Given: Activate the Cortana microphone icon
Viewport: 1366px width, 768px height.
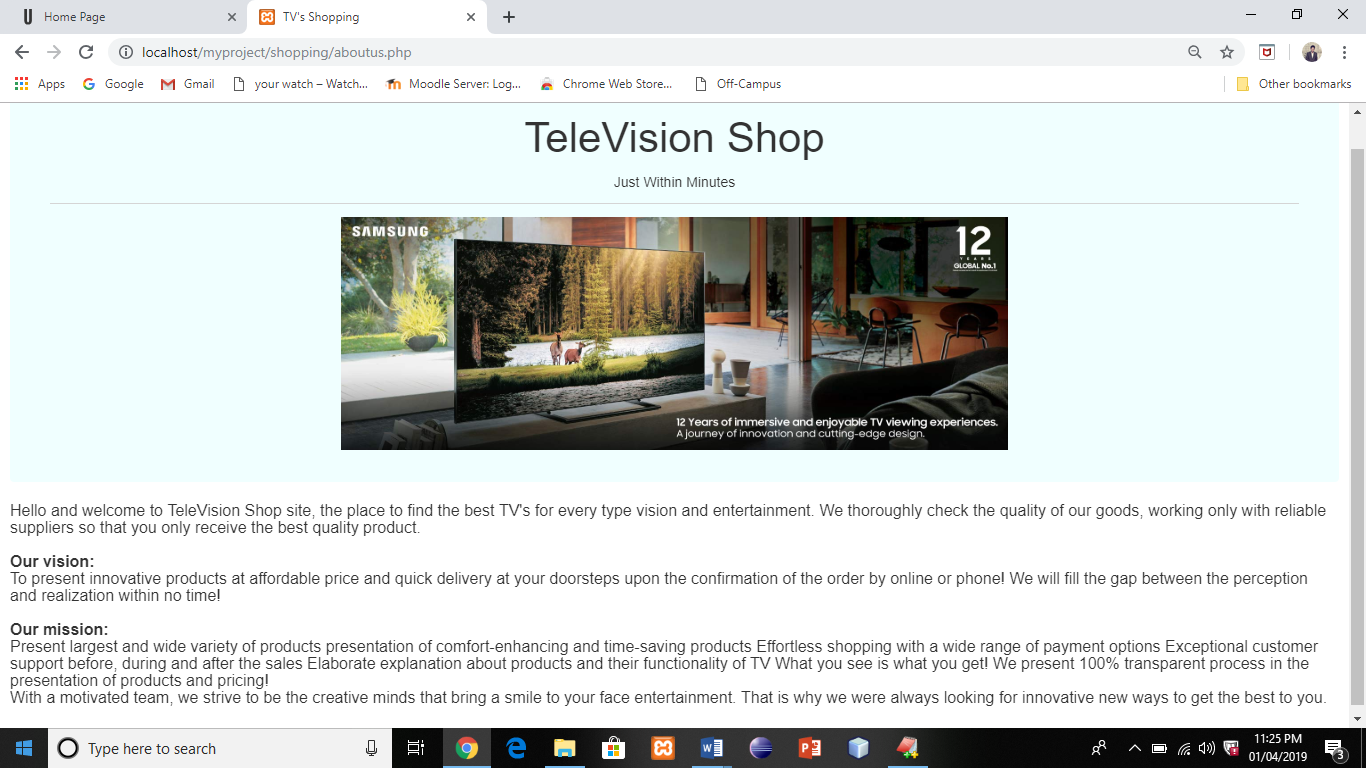Looking at the screenshot, I should tap(371, 748).
